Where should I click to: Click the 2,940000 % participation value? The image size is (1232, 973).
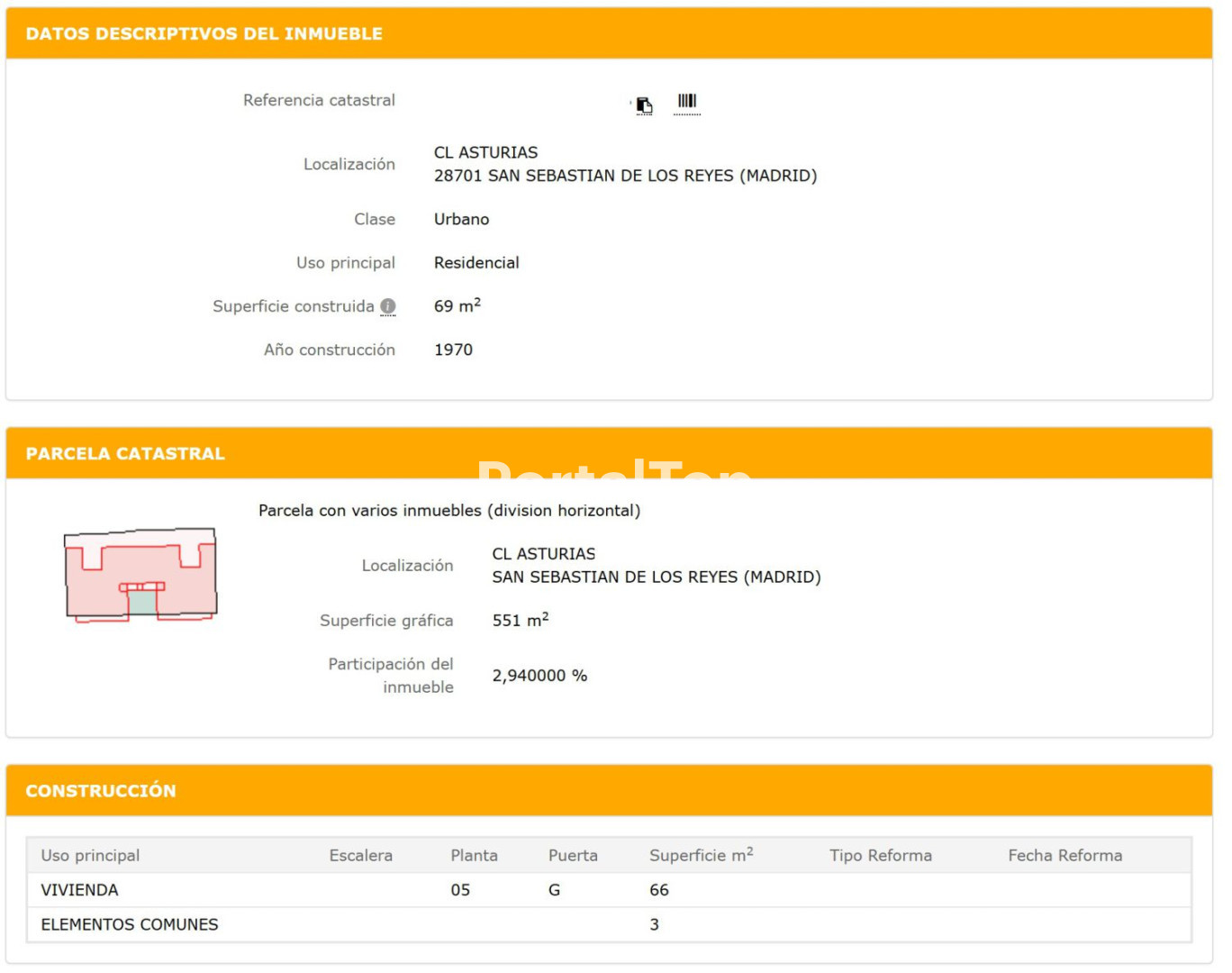(x=539, y=676)
